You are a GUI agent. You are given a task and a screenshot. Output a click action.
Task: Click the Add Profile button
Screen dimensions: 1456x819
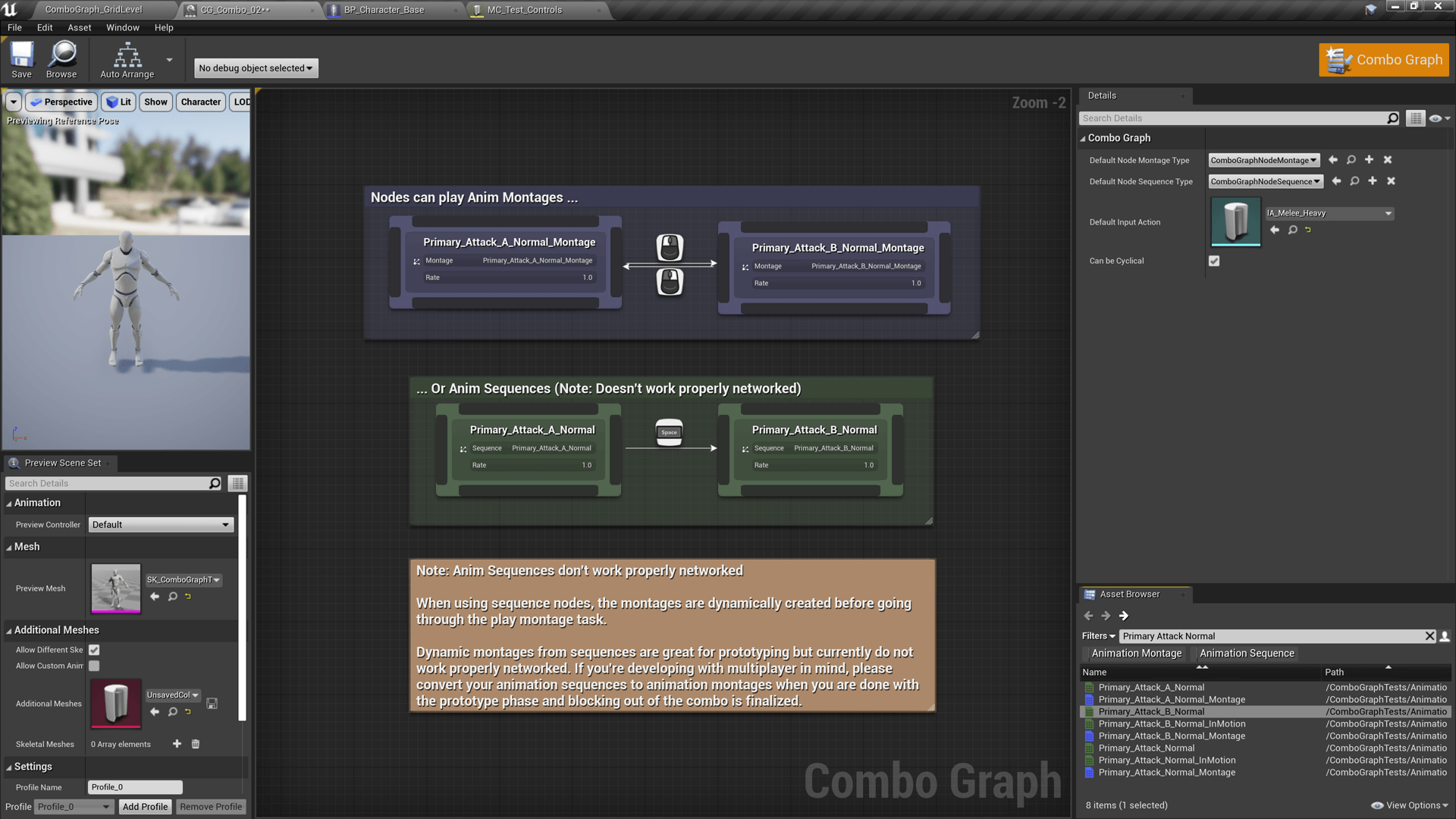click(145, 806)
